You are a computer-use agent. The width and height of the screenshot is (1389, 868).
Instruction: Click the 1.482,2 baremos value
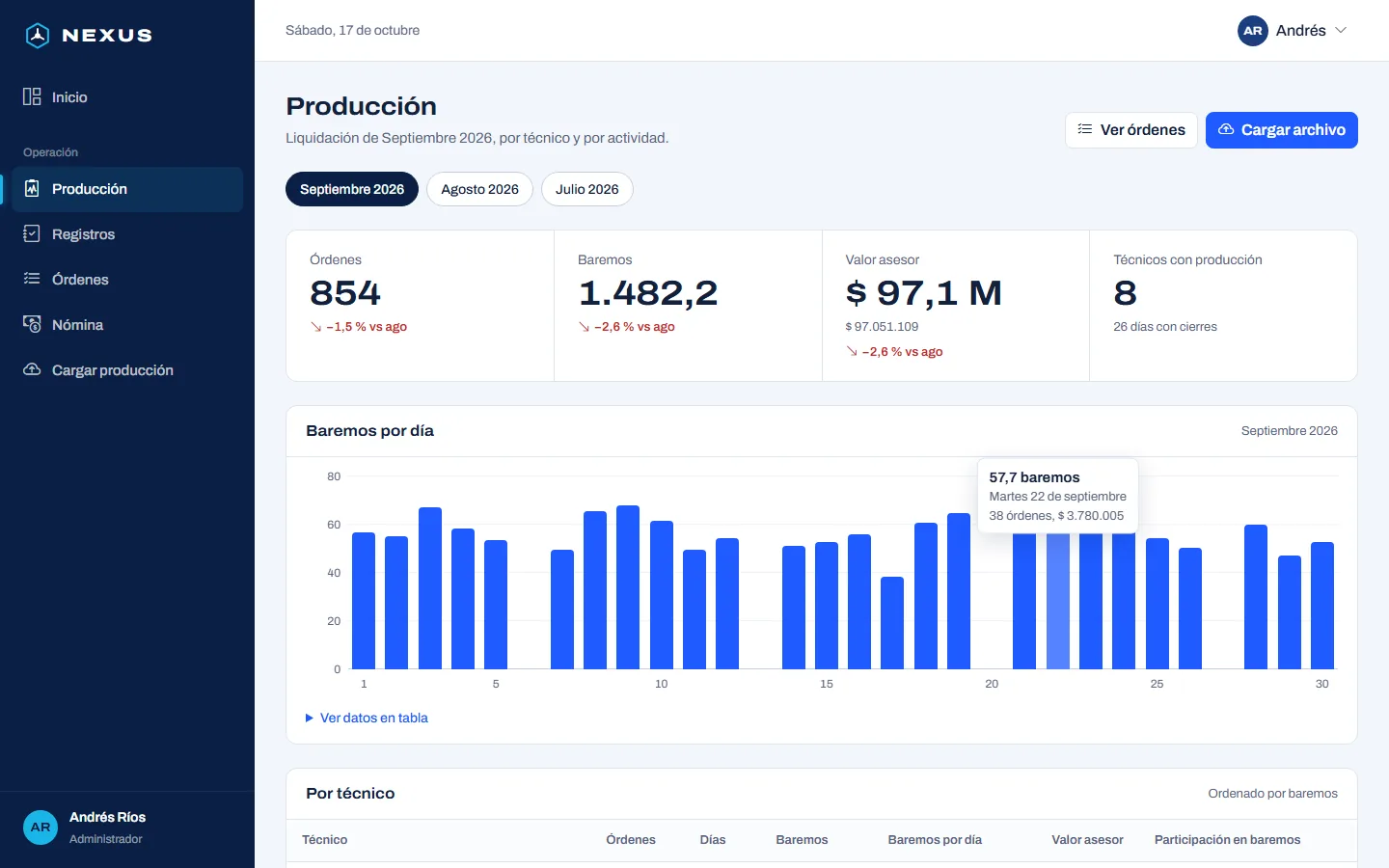tap(648, 293)
